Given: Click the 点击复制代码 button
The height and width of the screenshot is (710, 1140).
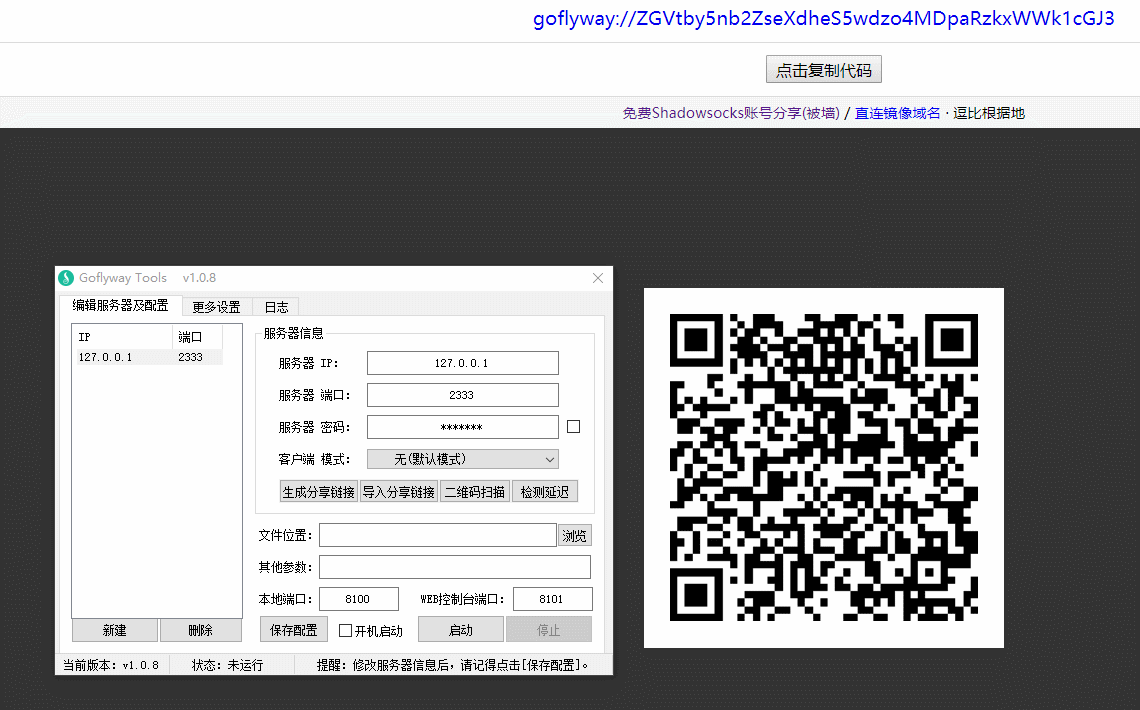Looking at the screenshot, I should click(824, 70).
